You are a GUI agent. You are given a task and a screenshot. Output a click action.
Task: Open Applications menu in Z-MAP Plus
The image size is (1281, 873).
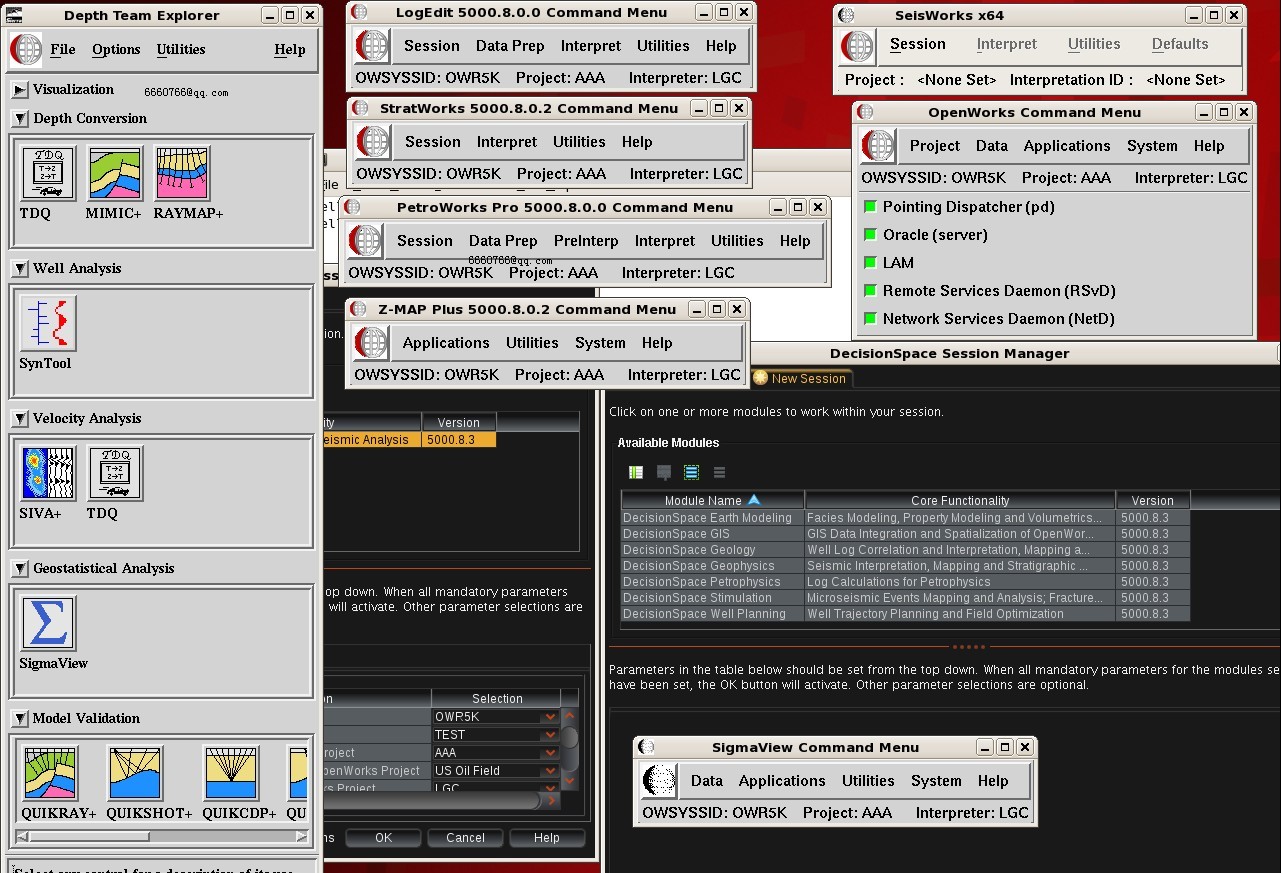tap(446, 343)
